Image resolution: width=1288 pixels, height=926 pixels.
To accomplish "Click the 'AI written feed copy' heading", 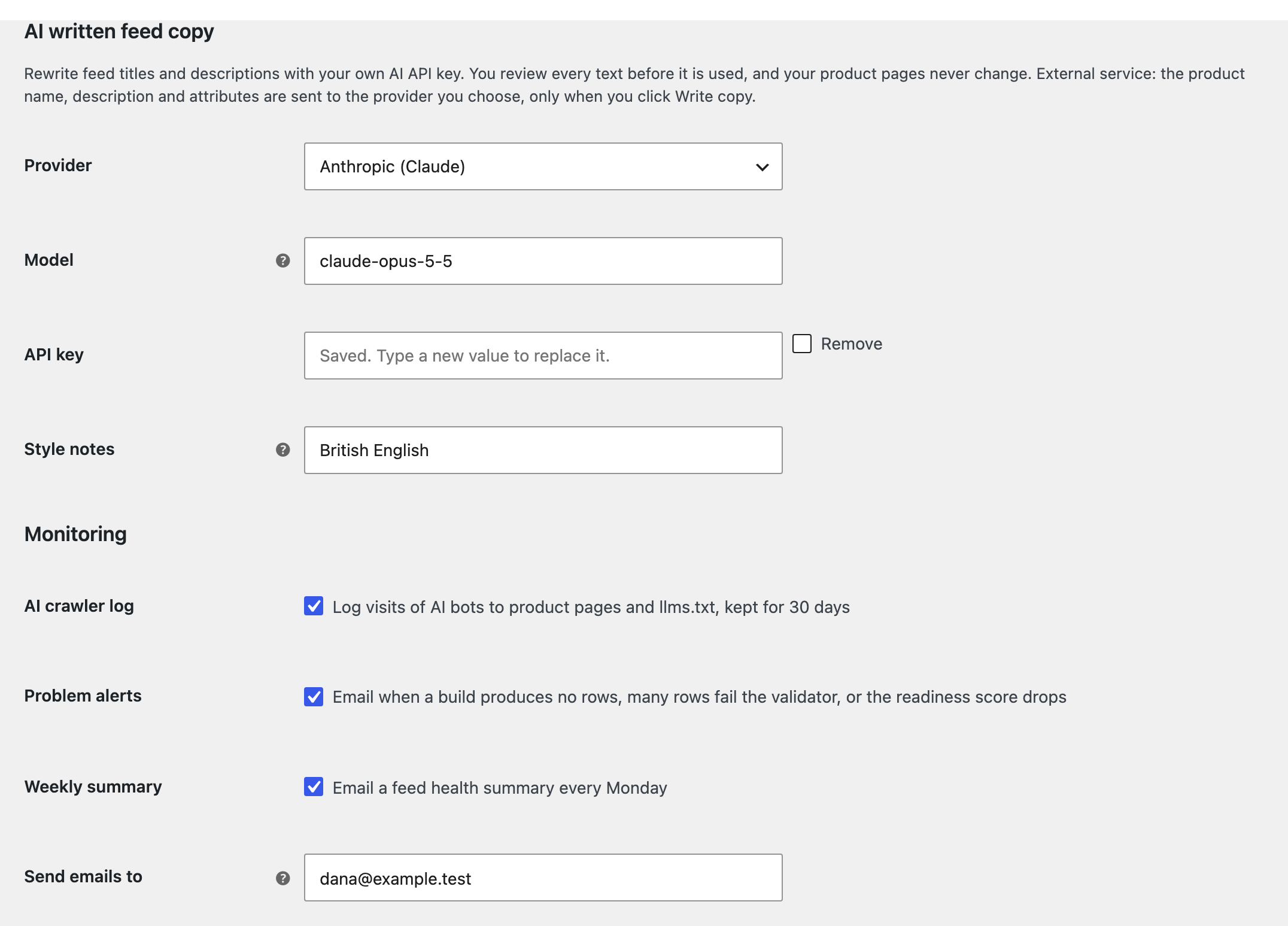I will [x=119, y=31].
